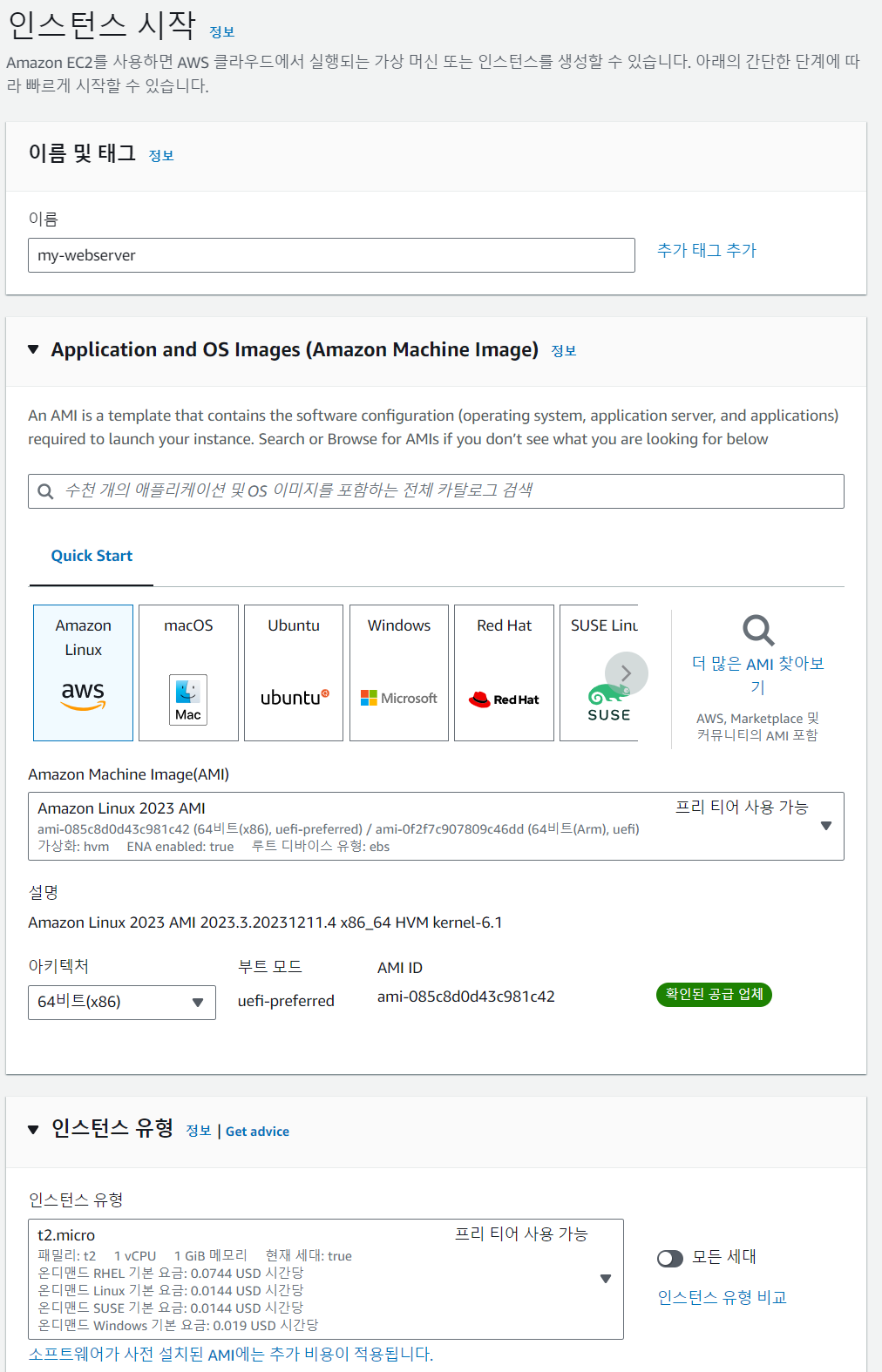
Task: Click into the AMI catalog search field
Action: coord(436,491)
